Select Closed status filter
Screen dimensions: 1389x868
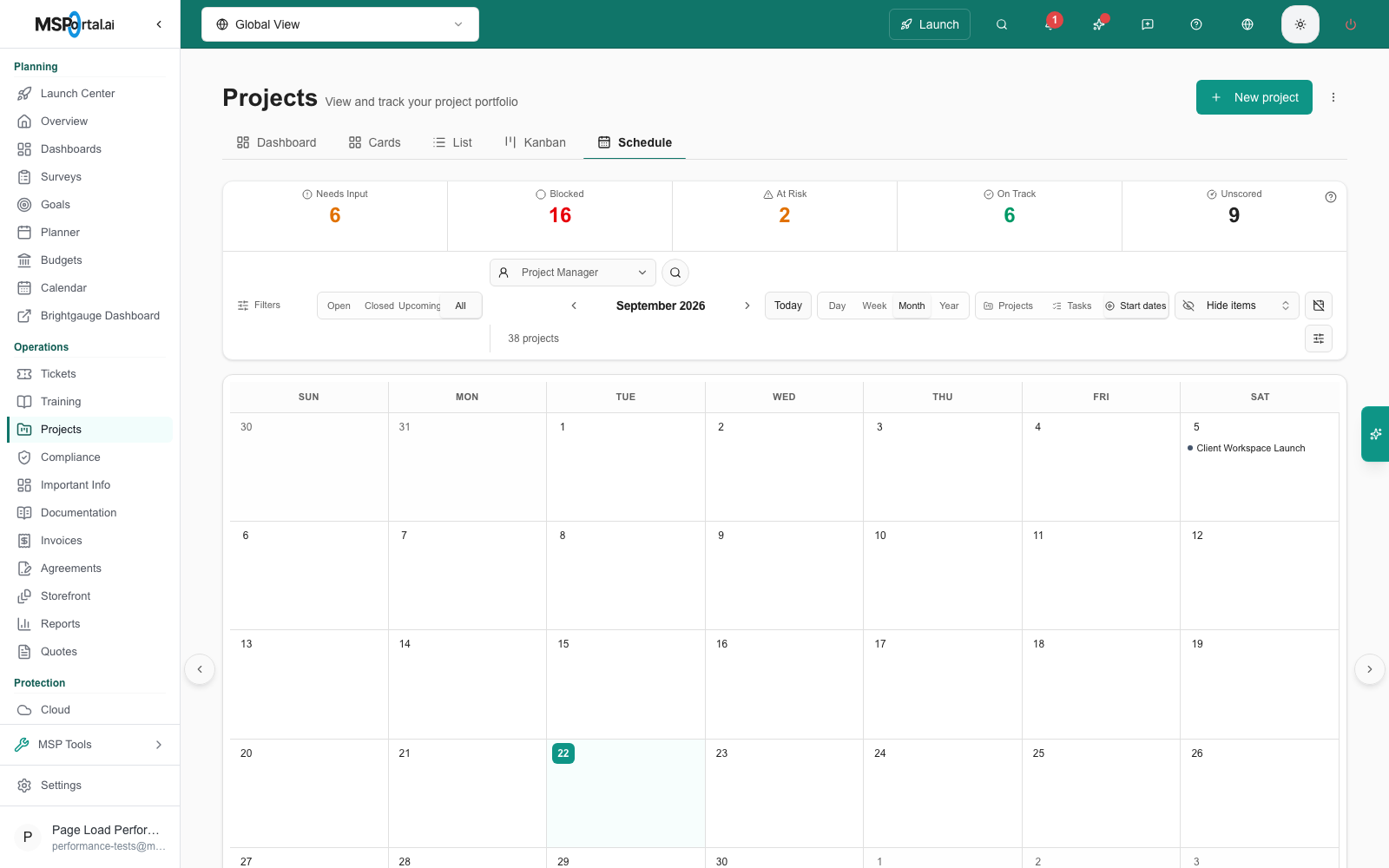(x=379, y=306)
